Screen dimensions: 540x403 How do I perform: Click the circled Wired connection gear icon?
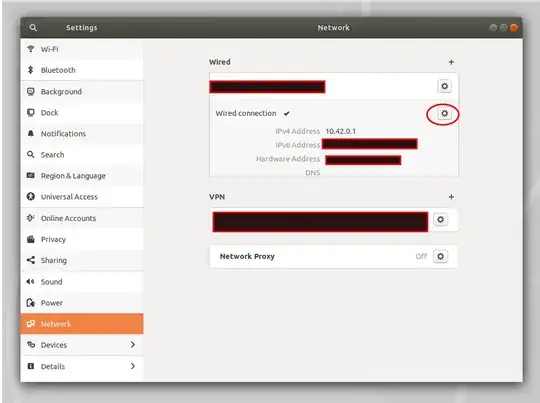pyautogui.click(x=444, y=113)
